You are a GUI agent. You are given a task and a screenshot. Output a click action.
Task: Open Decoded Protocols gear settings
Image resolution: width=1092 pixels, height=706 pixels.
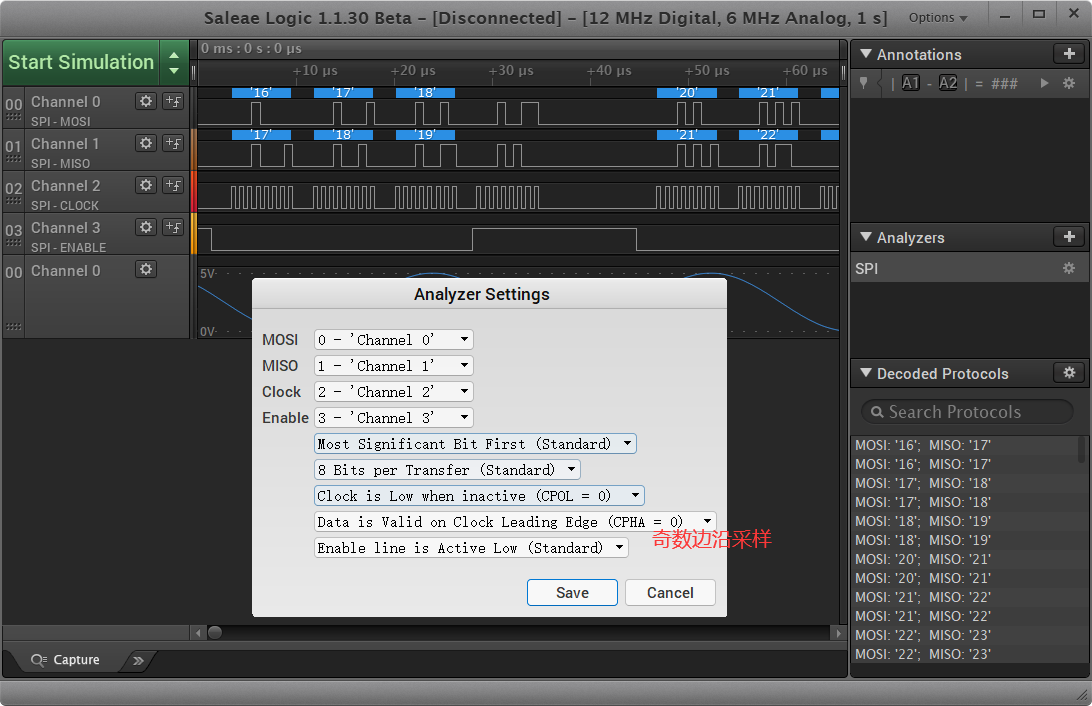tap(1069, 373)
